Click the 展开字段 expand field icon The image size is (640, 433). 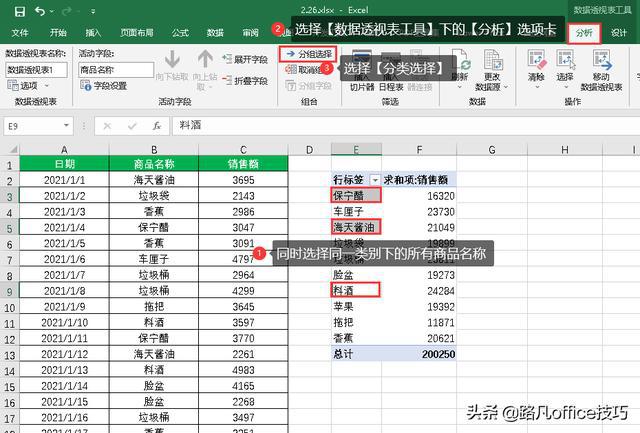coord(227,59)
